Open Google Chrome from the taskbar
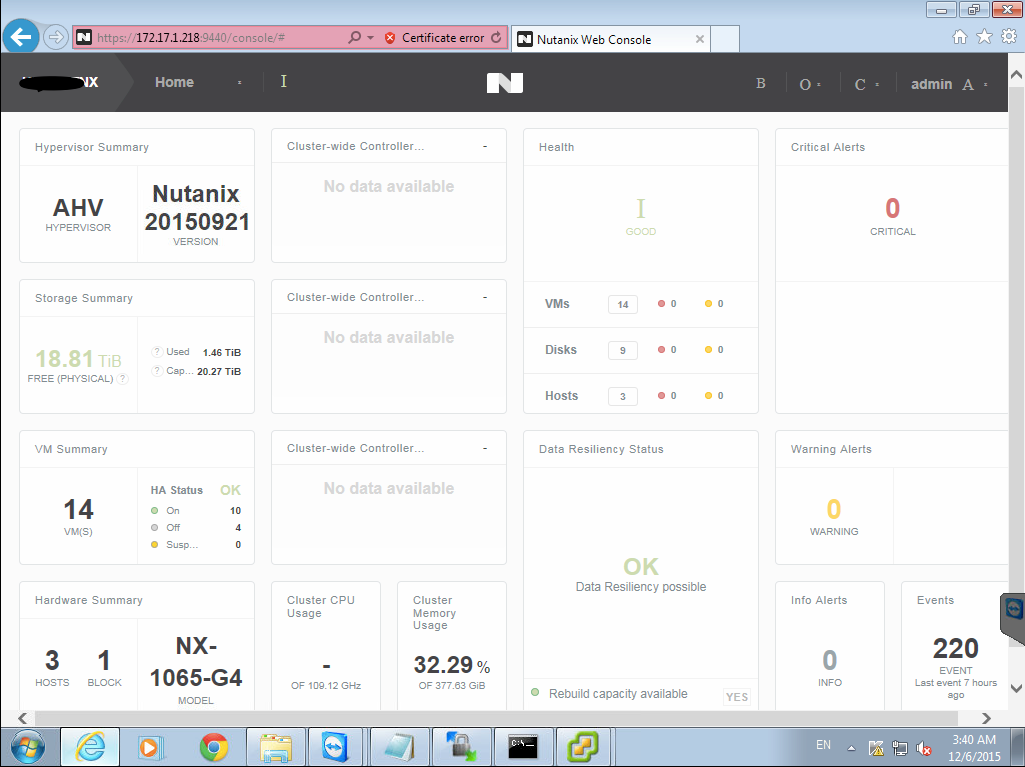The height and width of the screenshot is (767, 1025). (x=214, y=747)
